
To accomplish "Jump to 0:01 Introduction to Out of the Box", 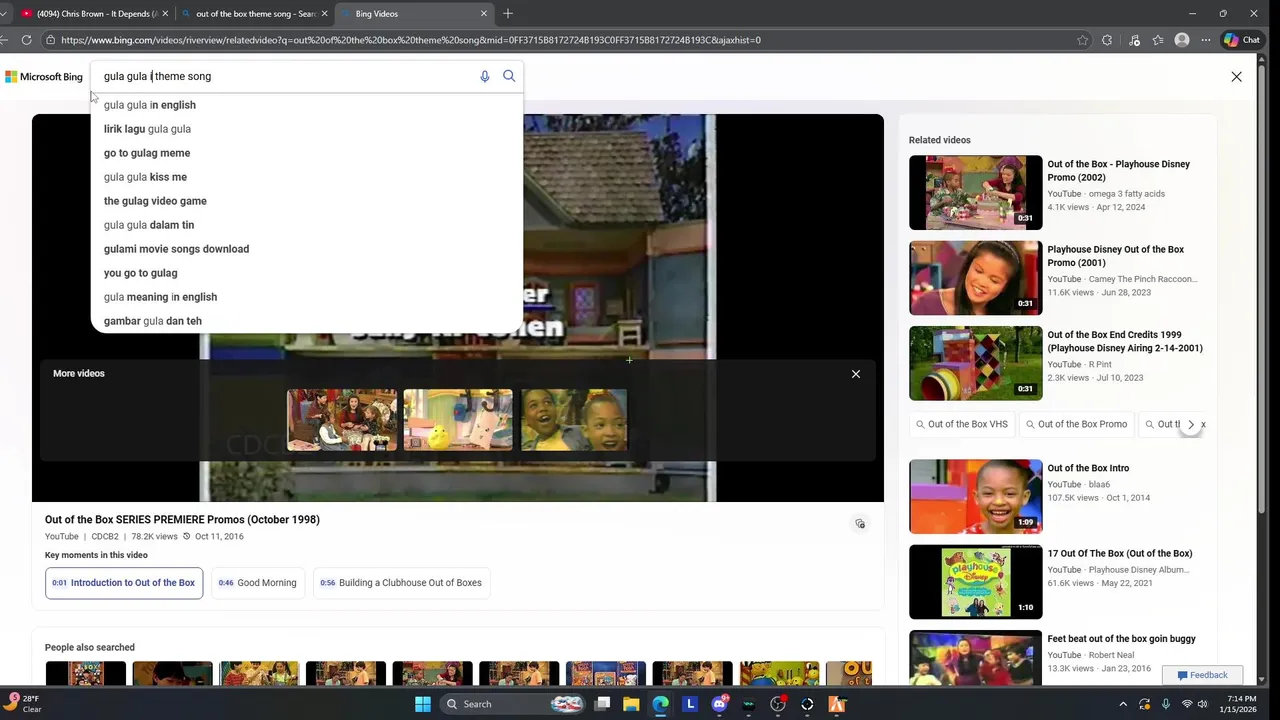I will 124,583.
